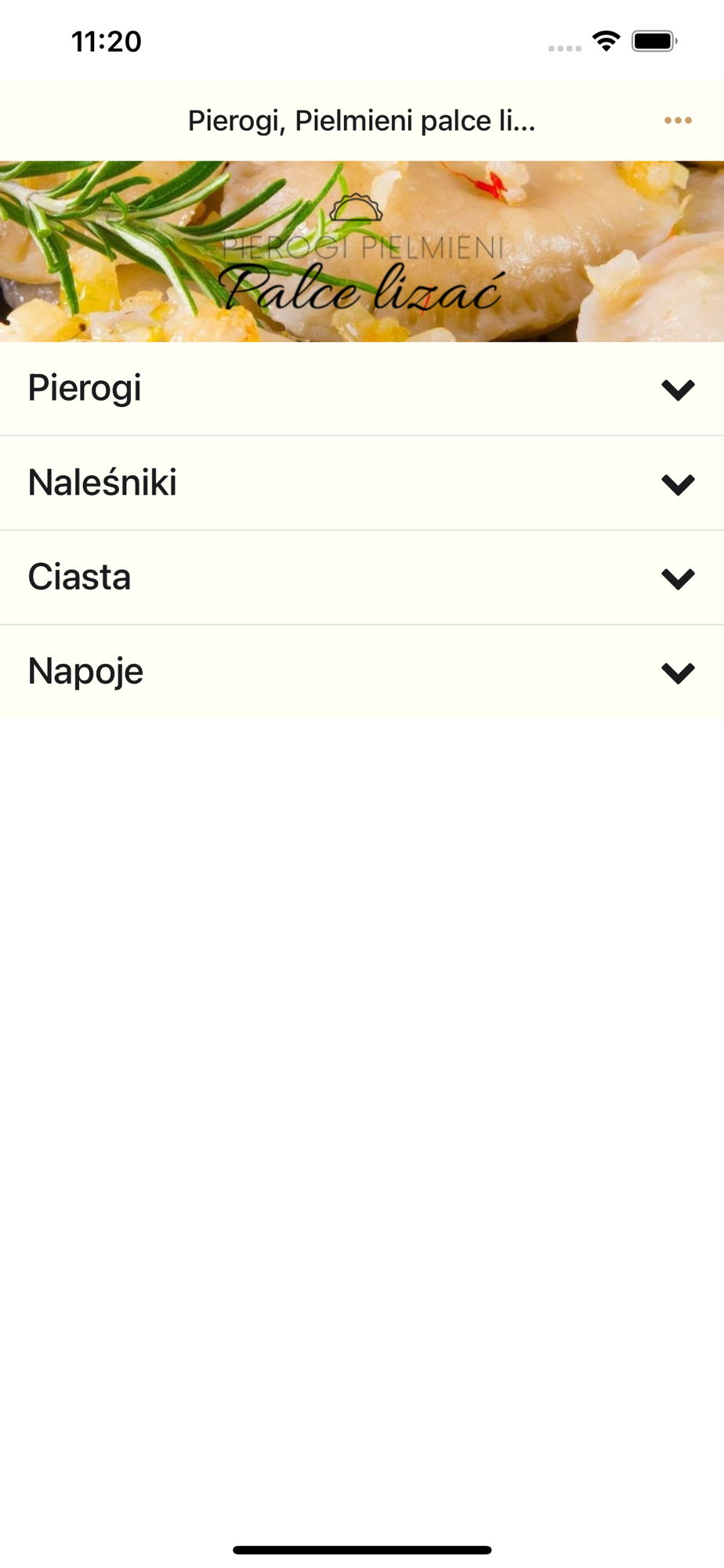Image resolution: width=724 pixels, height=1568 pixels.
Task: Tap the Napoje category label
Action: pos(85,672)
